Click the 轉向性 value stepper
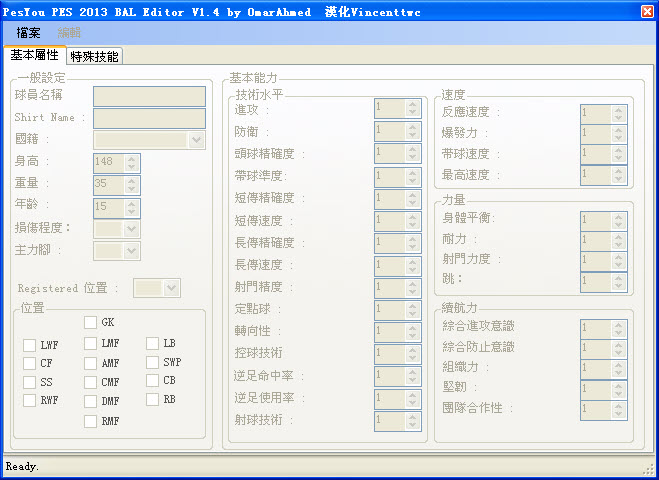The height and width of the screenshot is (480, 659). coord(398,332)
